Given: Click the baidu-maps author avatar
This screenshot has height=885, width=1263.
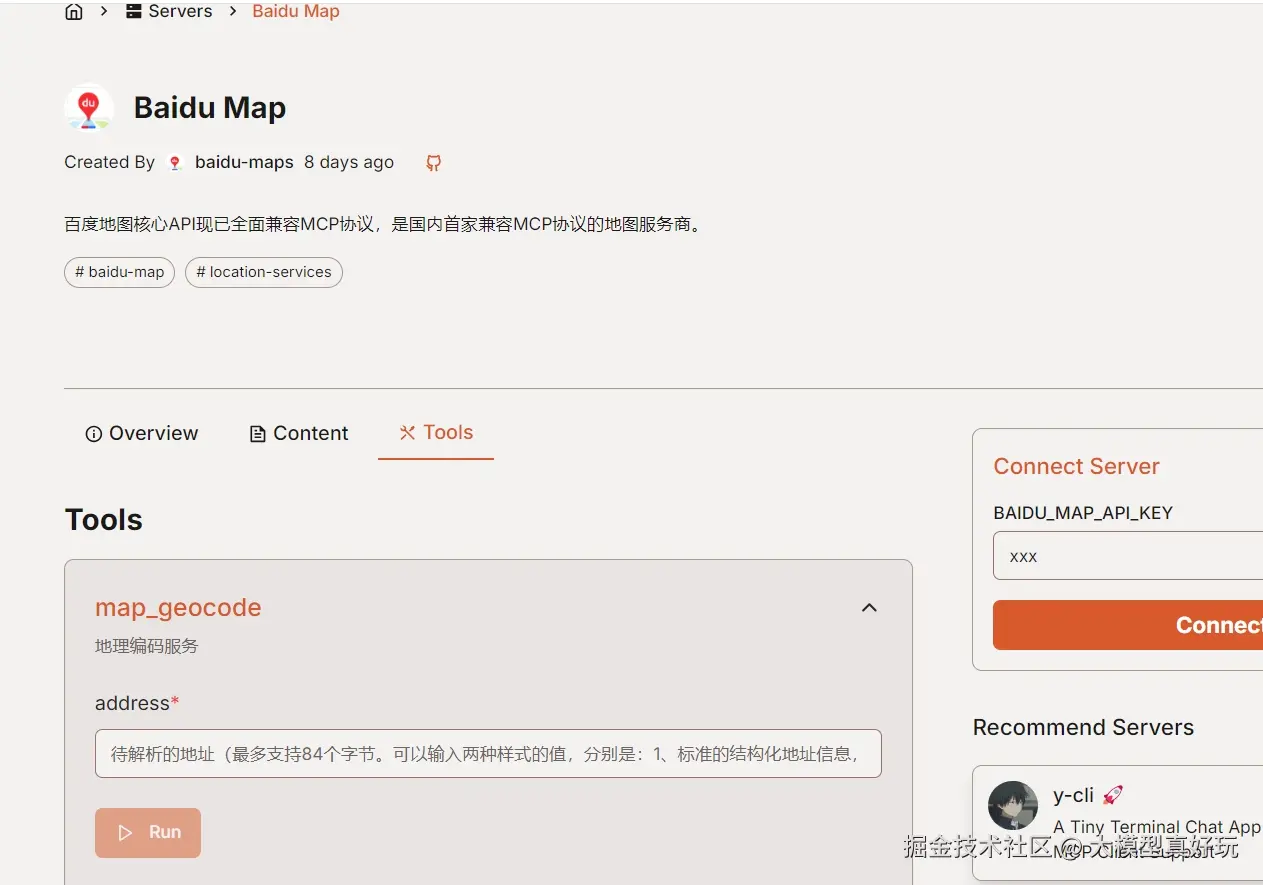Looking at the screenshot, I should (175, 163).
